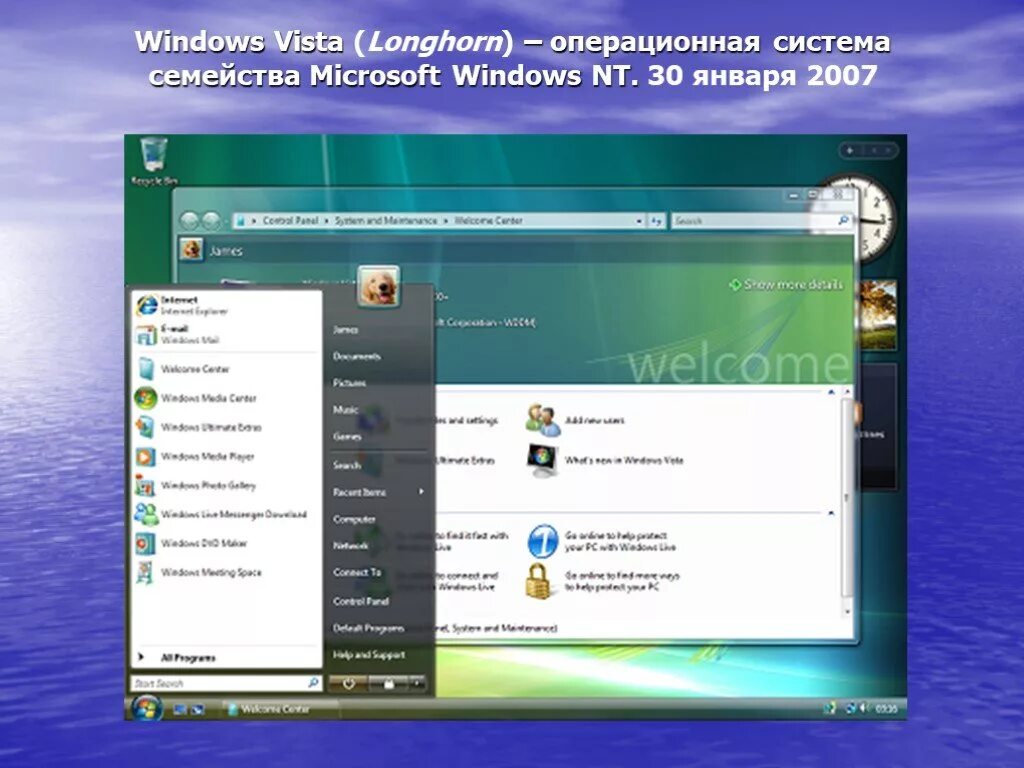Click the search magnifier in Welcome Center
Image resolution: width=1024 pixels, height=768 pixels.
[x=843, y=221]
